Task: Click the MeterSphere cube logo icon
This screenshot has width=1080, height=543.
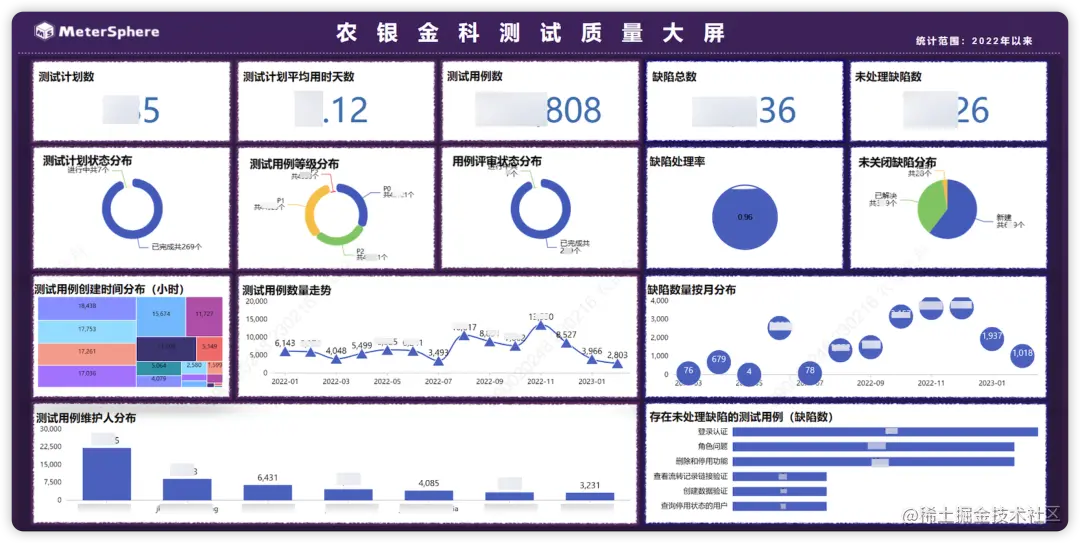Action: tap(45, 32)
